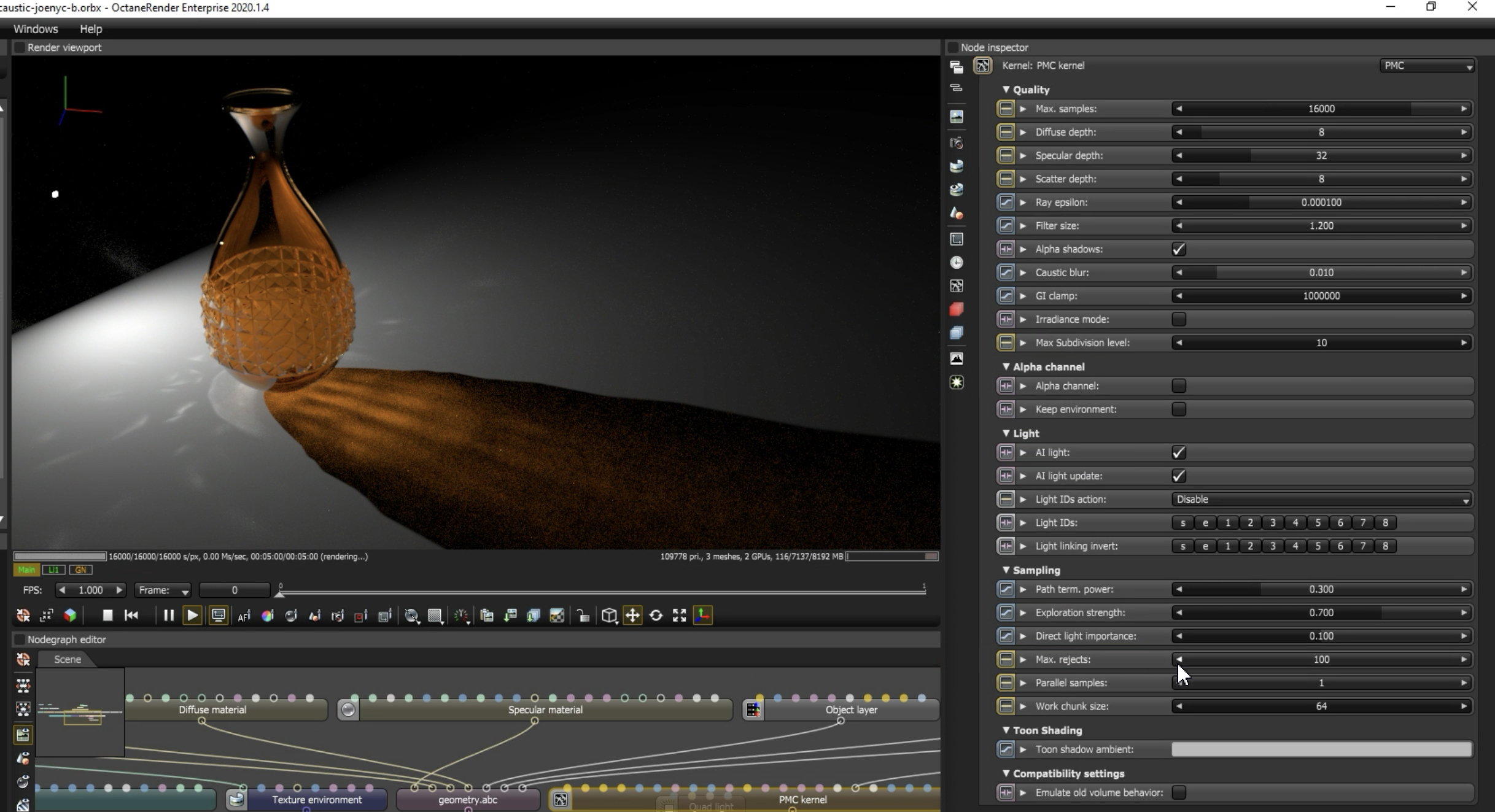Click the world axis gizmo icon

click(702, 615)
